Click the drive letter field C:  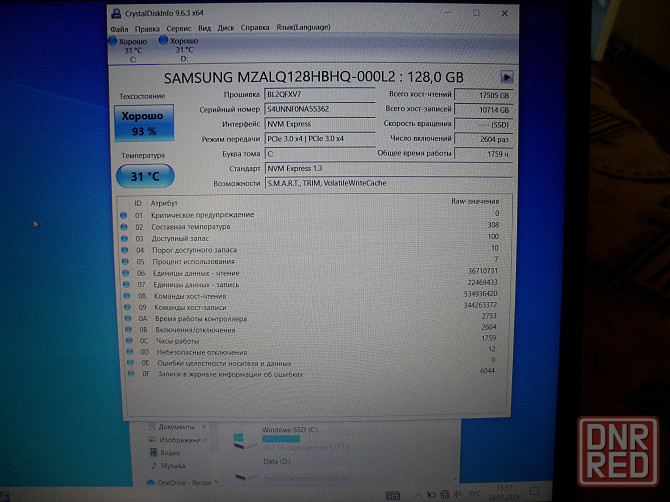(320, 153)
